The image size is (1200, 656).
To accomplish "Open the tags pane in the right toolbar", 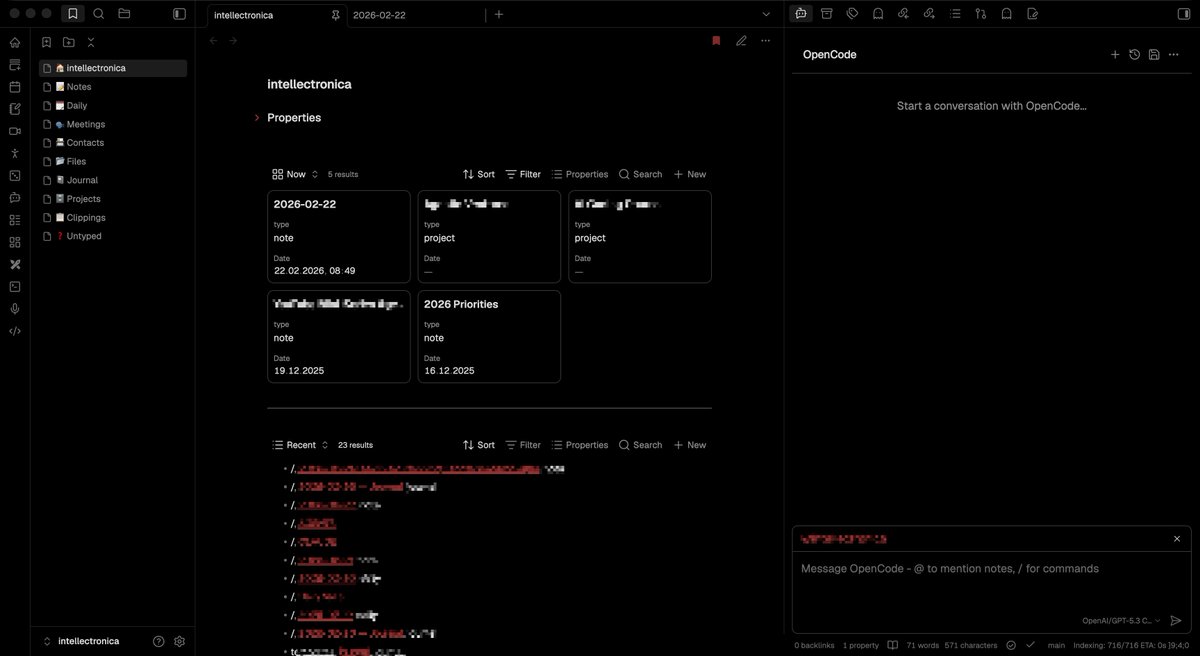I will tap(851, 13).
